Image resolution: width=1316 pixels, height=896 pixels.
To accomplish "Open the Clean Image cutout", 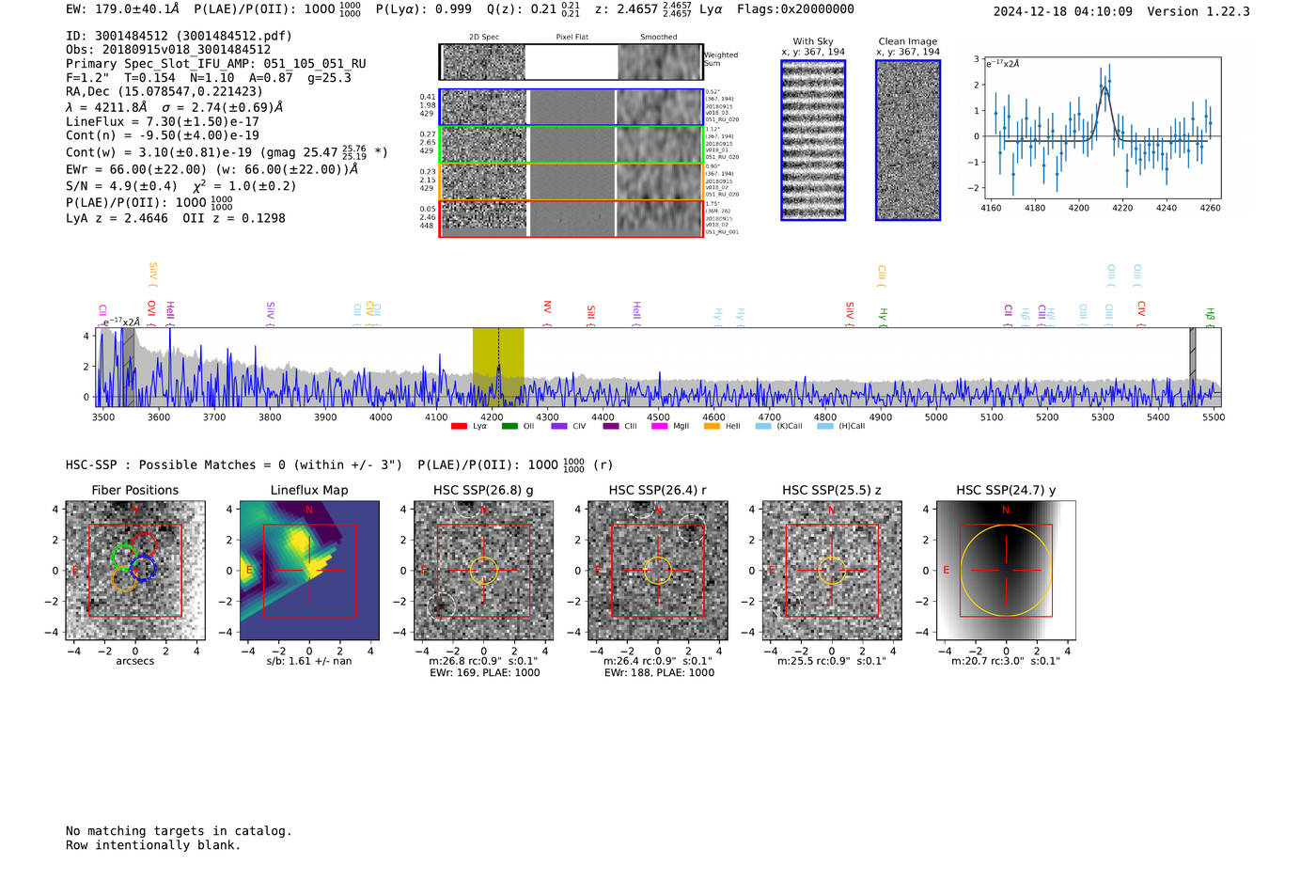I will point(908,140).
